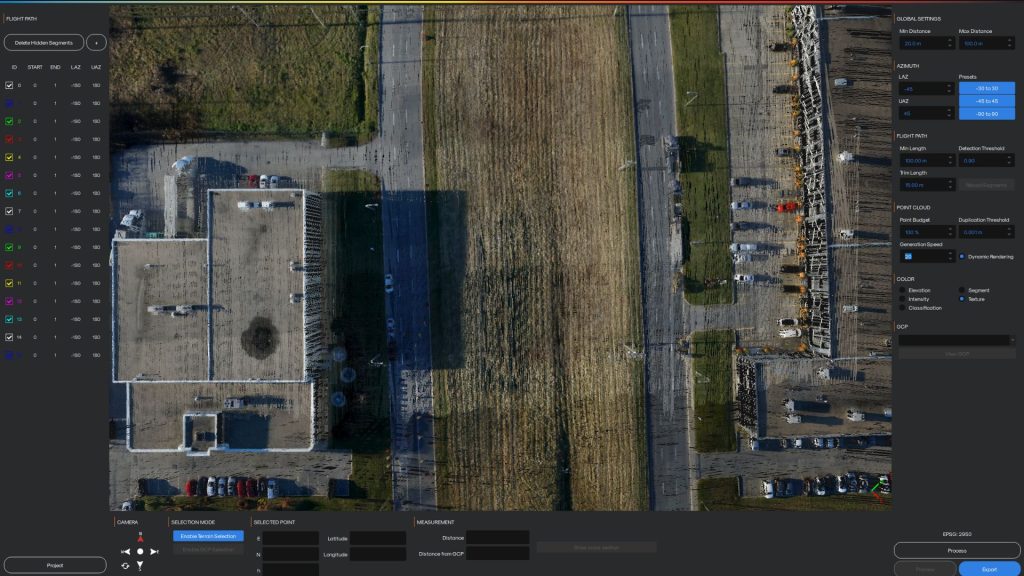
Task: Click the camera bottom-view icon
Action: tap(140, 566)
